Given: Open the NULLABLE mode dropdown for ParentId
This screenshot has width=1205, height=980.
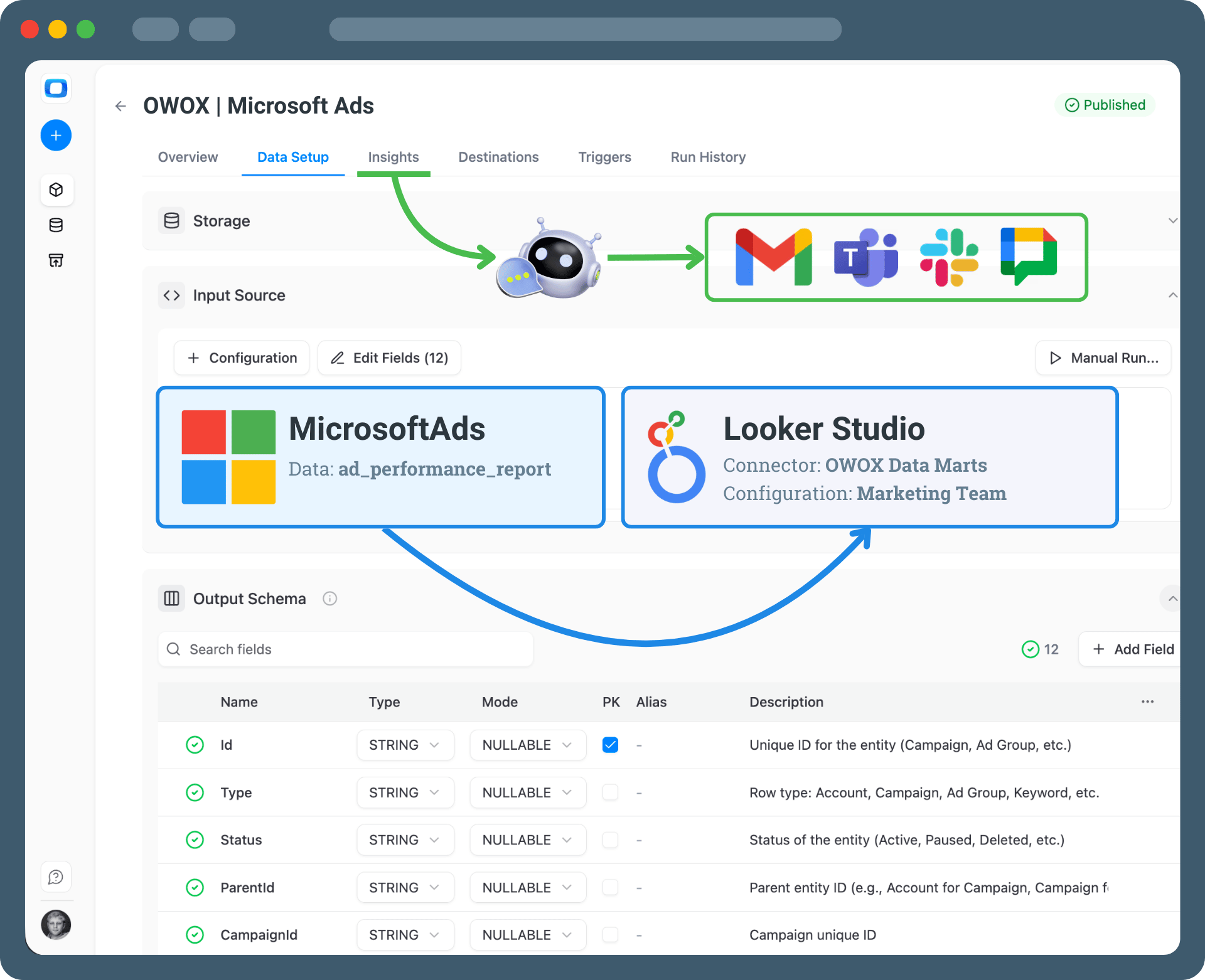Looking at the screenshot, I should pos(527,887).
